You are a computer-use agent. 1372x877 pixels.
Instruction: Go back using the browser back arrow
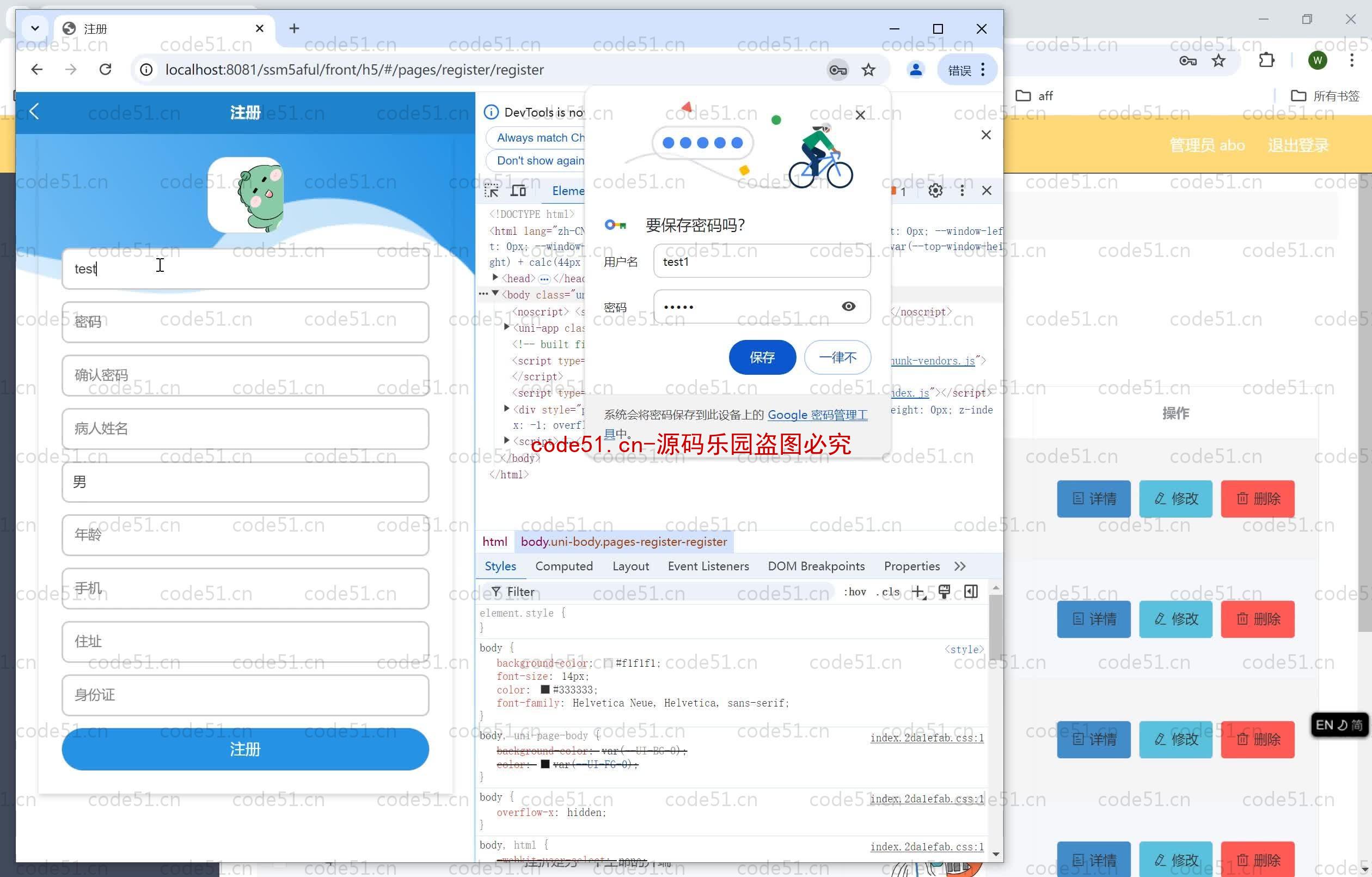point(37,70)
